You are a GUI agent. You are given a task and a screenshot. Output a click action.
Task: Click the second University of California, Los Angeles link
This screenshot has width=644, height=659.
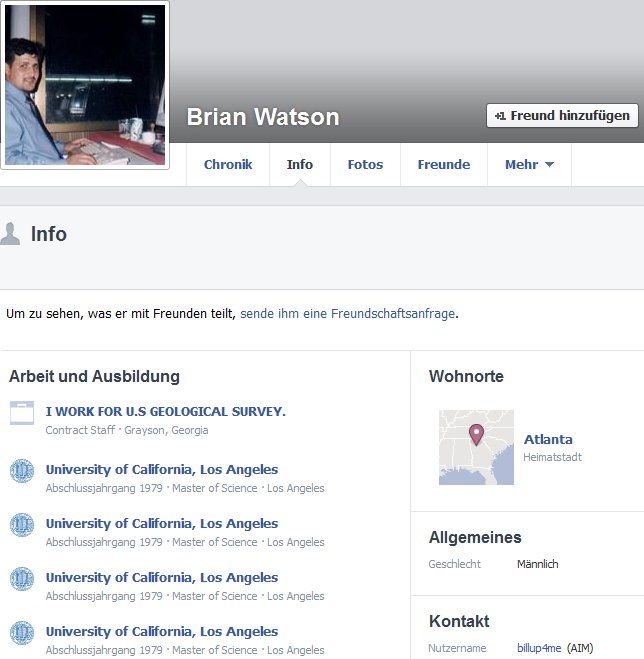click(x=162, y=524)
